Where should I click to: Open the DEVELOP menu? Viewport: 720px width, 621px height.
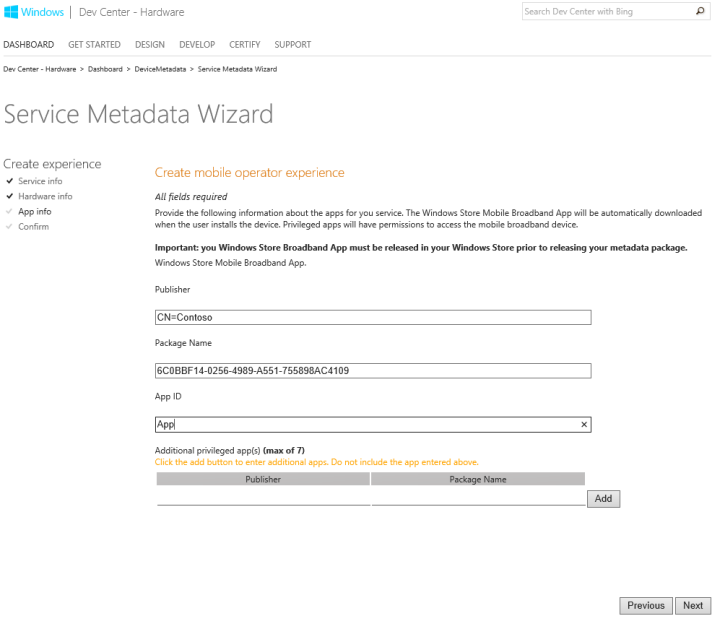click(x=197, y=45)
